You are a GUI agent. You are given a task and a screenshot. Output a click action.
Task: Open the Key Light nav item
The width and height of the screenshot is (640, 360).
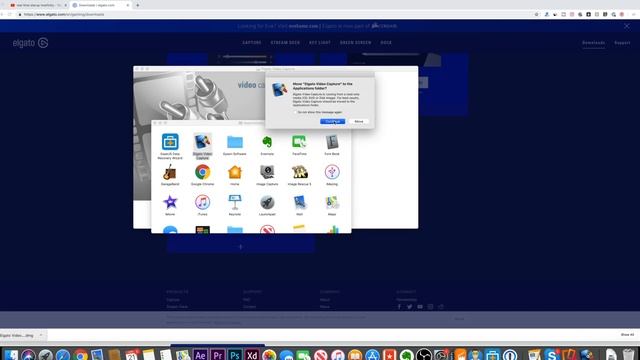(x=320, y=42)
